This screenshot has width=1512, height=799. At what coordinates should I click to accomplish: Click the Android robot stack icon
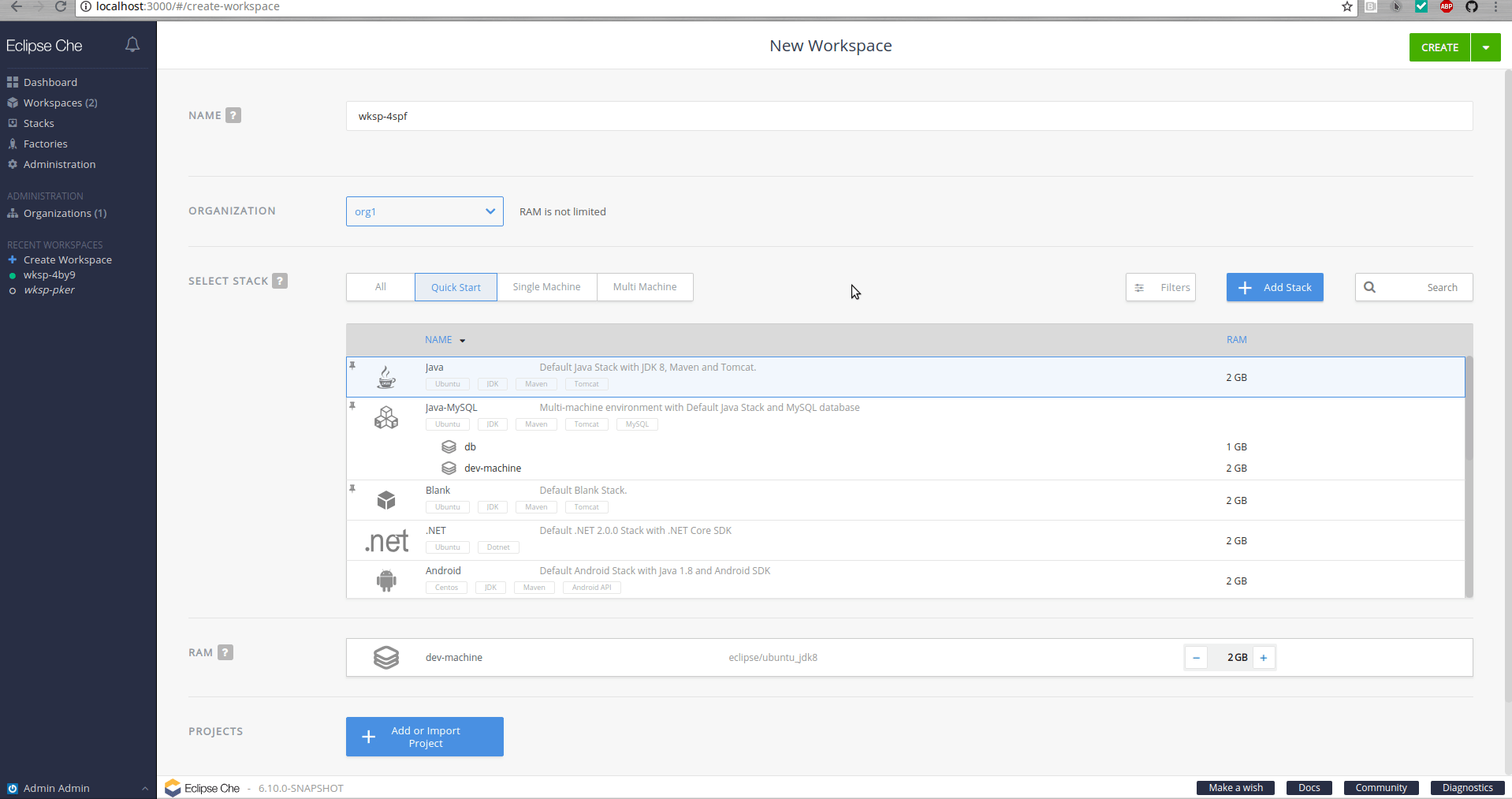pyautogui.click(x=386, y=581)
